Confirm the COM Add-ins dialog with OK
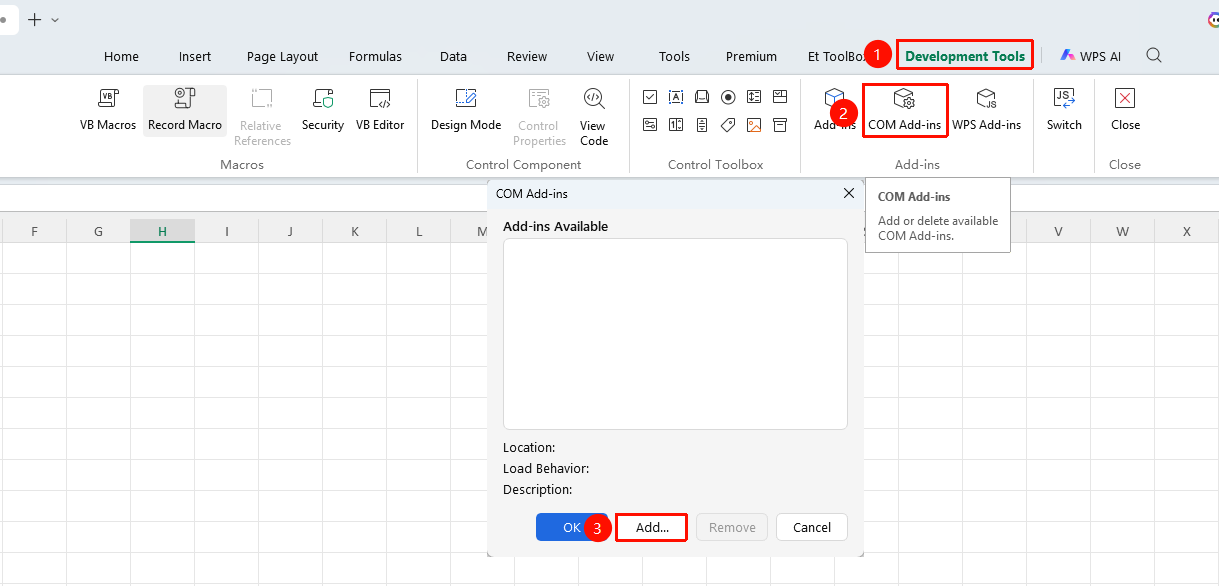This screenshot has width=1219, height=586. point(572,527)
